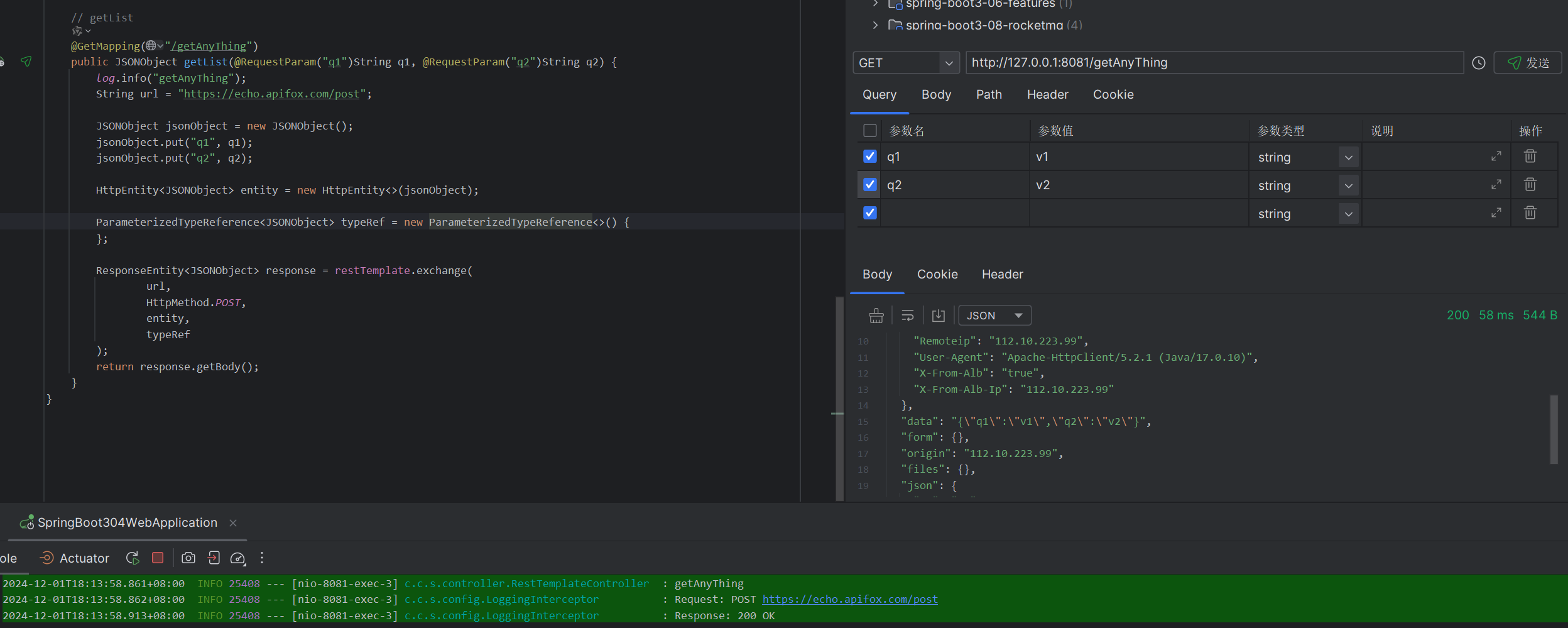The image size is (1568, 628).
Task: Expand the GetMapping globe chevron
Action: [160, 45]
